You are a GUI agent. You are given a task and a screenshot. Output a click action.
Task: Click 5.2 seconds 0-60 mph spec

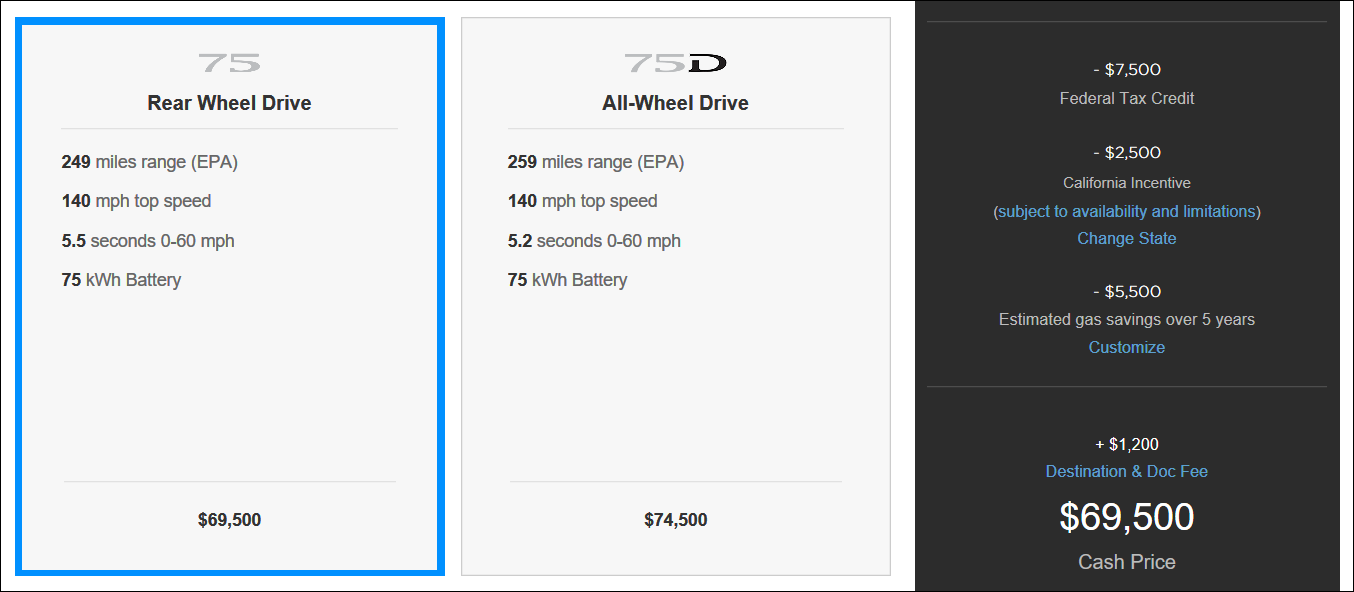[x=594, y=241]
